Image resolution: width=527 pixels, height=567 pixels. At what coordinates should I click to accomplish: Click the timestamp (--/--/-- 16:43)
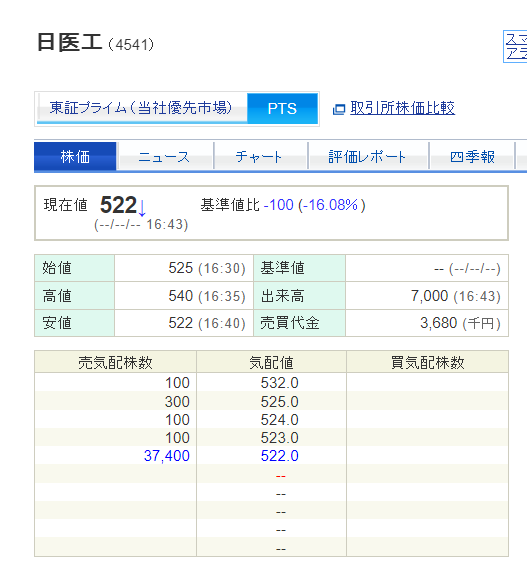141,225
